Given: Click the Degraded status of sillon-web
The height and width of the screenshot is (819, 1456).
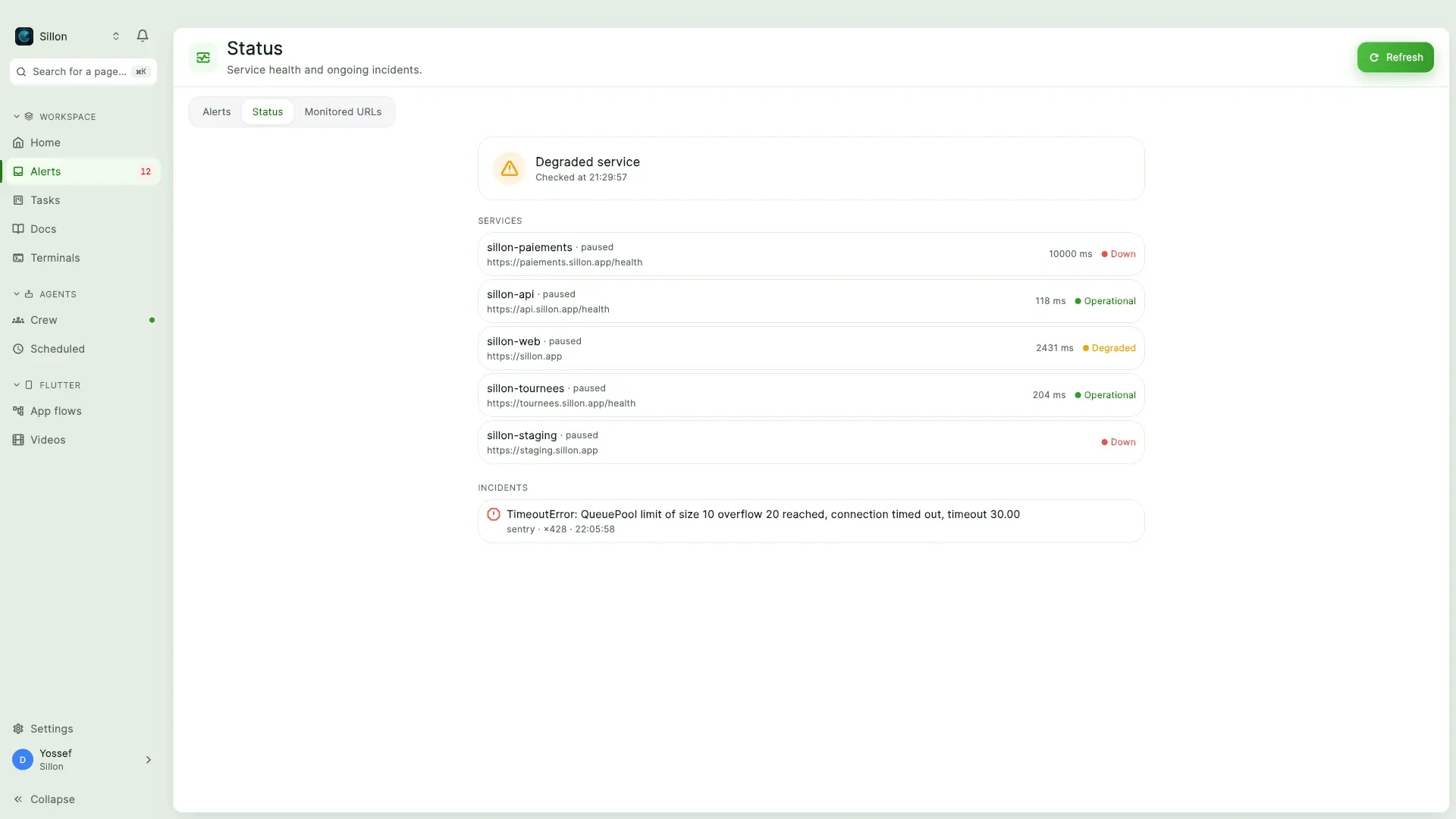Looking at the screenshot, I should pyautogui.click(x=1109, y=348).
